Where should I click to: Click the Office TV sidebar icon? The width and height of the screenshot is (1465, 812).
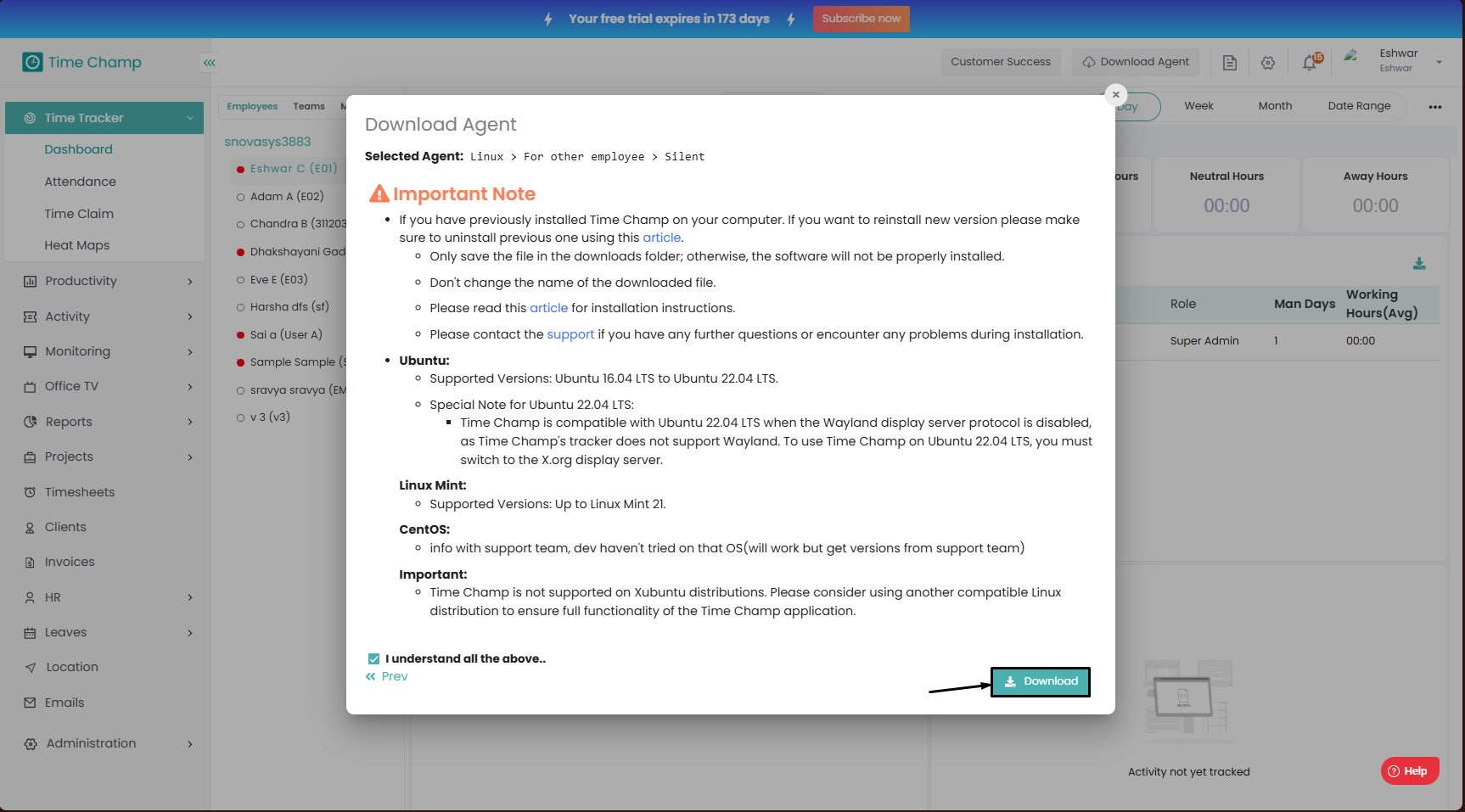31,387
